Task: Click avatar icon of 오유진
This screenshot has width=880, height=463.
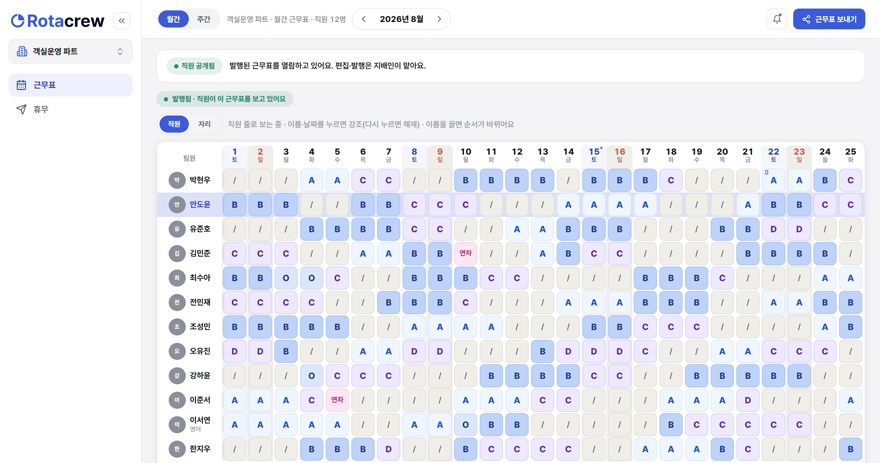Action: [x=177, y=351]
